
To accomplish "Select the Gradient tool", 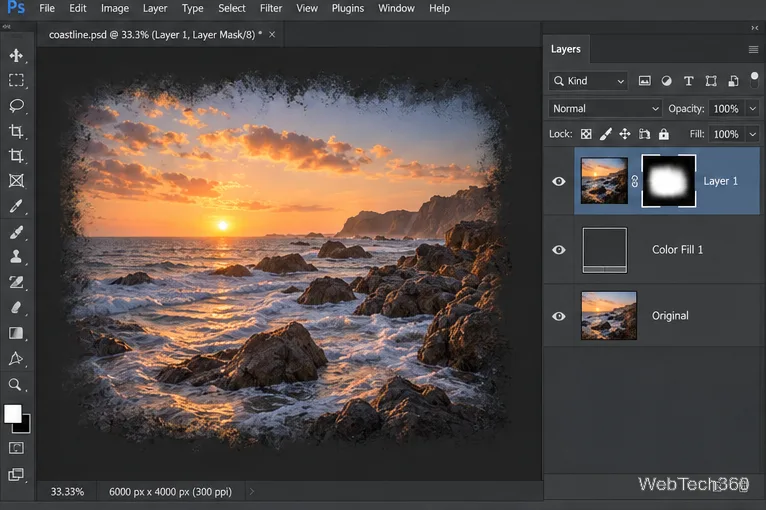I will click(x=16, y=333).
